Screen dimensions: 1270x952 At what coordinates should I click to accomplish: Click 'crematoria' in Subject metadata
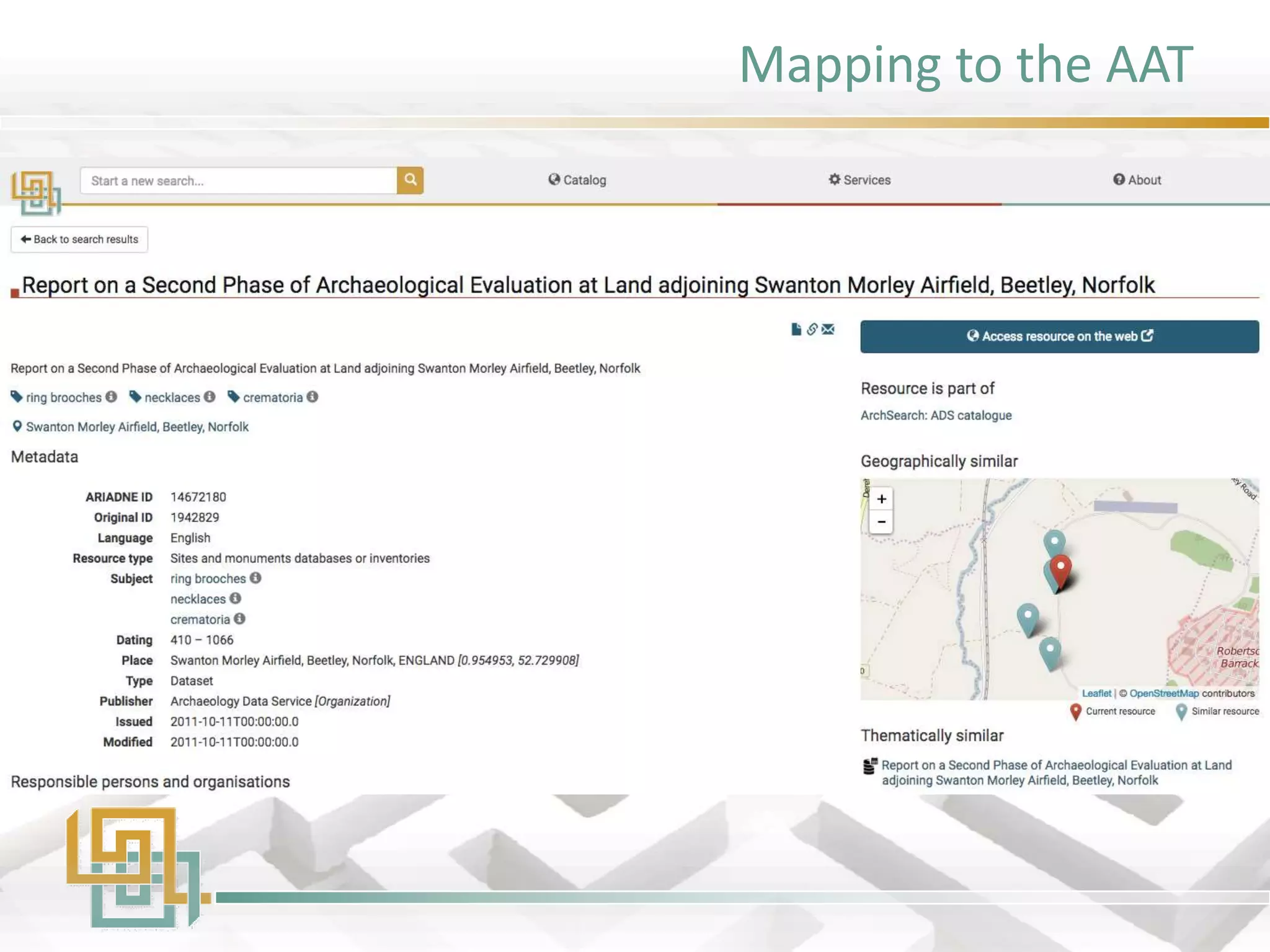[x=200, y=620]
